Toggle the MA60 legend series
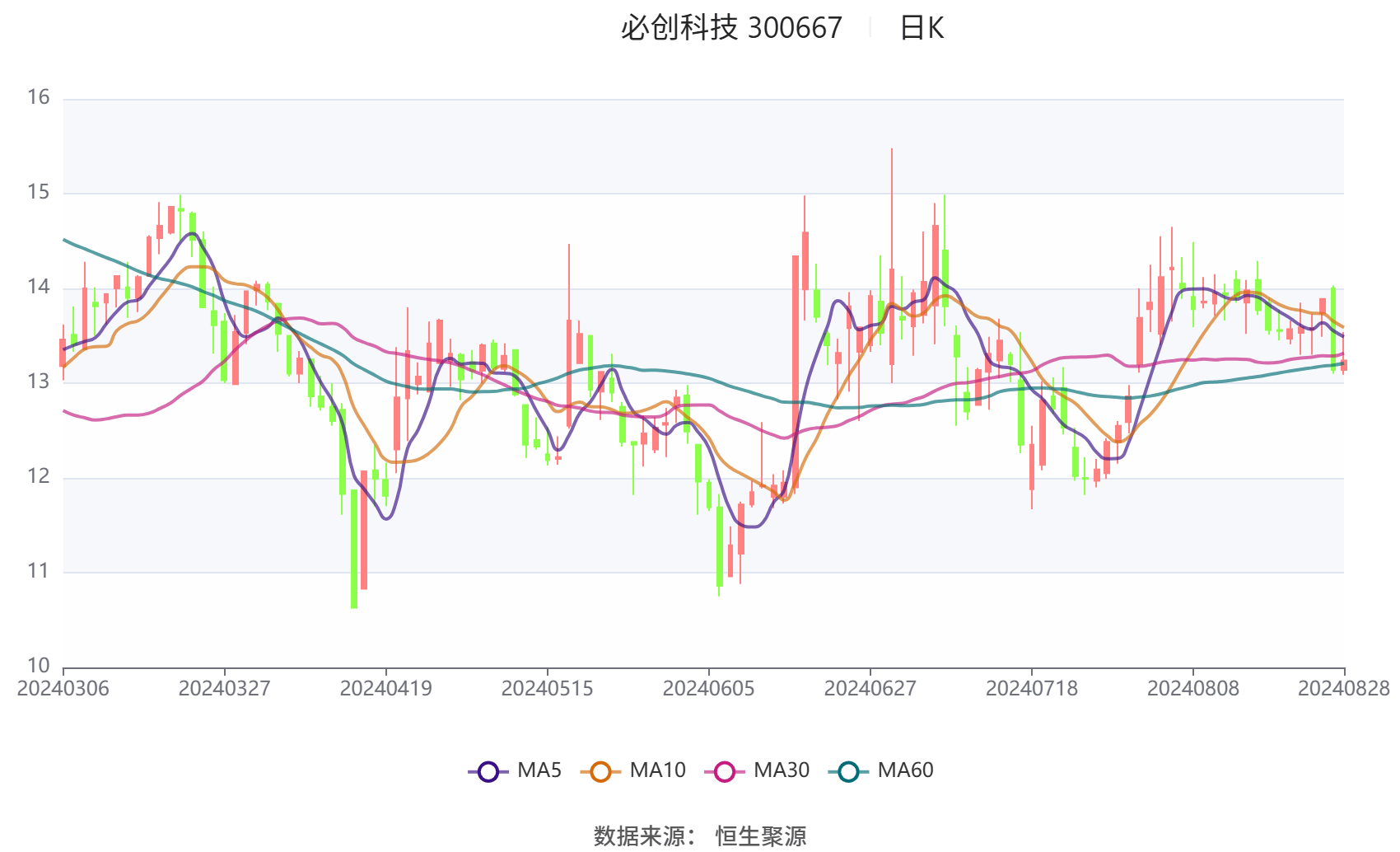Viewport: 1400px width, 852px height. pyautogui.click(x=880, y=770)
